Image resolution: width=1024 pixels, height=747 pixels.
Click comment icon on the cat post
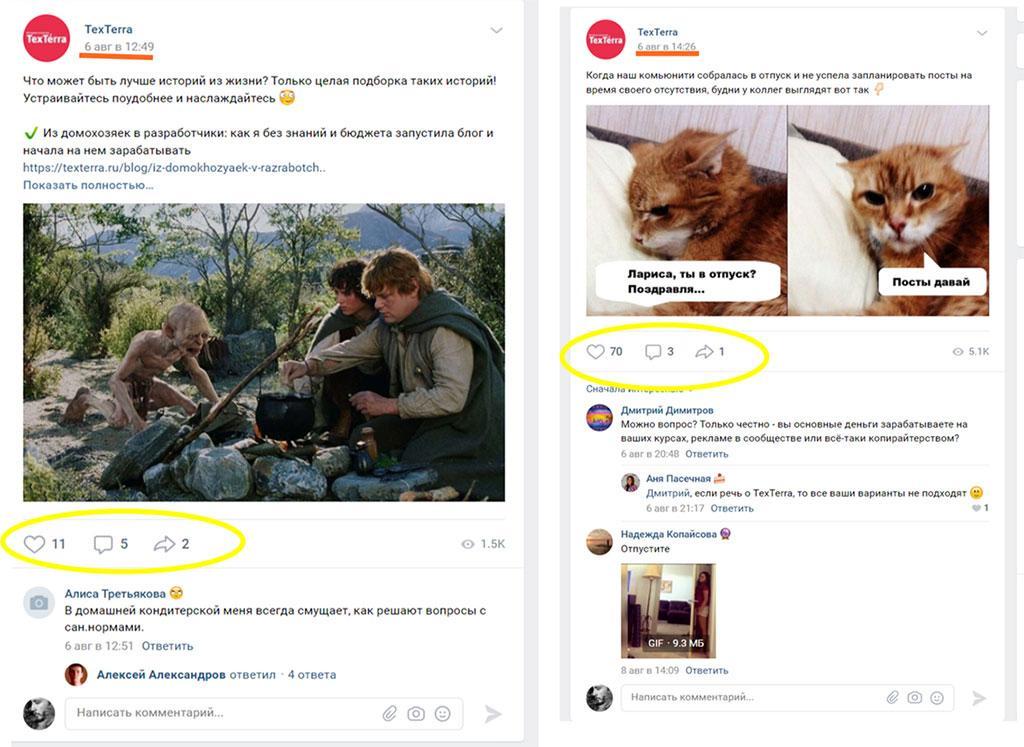(x=653, y=352)
